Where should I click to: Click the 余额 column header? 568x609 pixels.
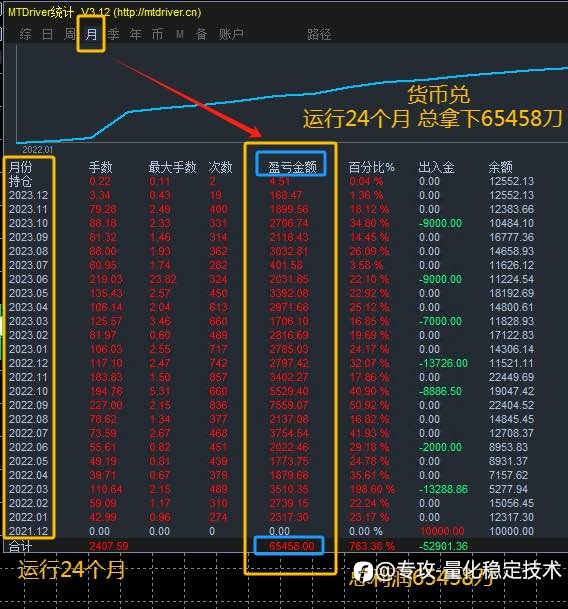coord(500,167)
